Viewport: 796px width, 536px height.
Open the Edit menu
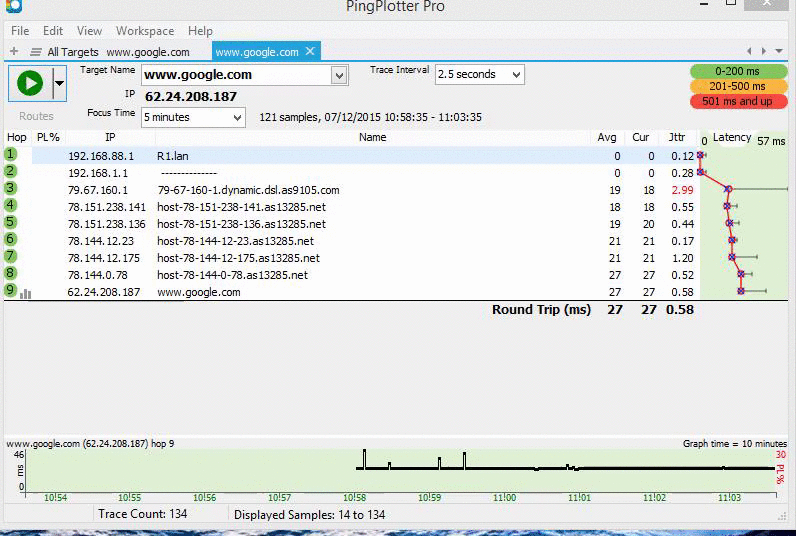[53, 31]
